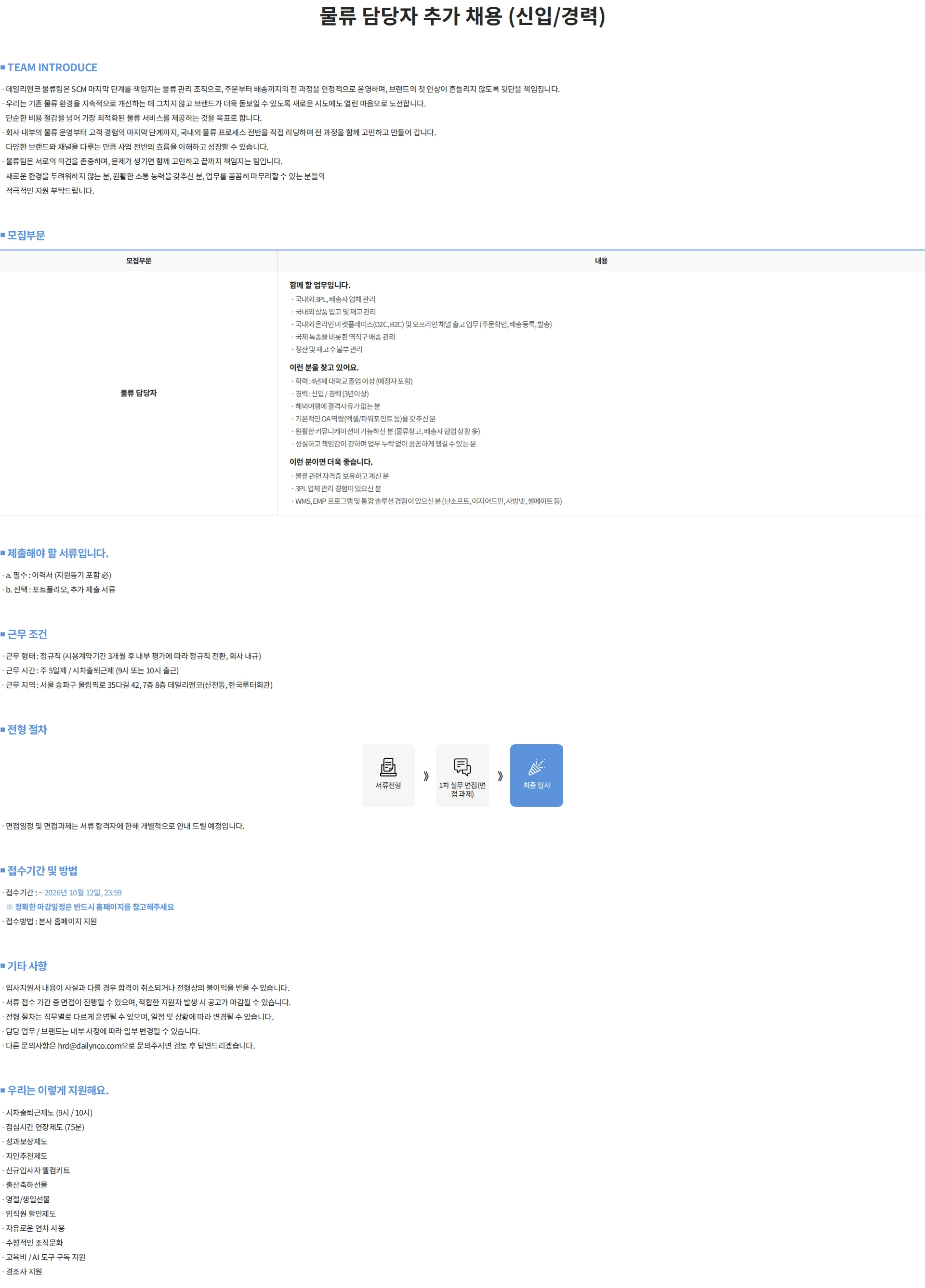Click the blue 모집부문 section heading
925x1288 pixels.
pyautogui.click(x=26, y=235)
